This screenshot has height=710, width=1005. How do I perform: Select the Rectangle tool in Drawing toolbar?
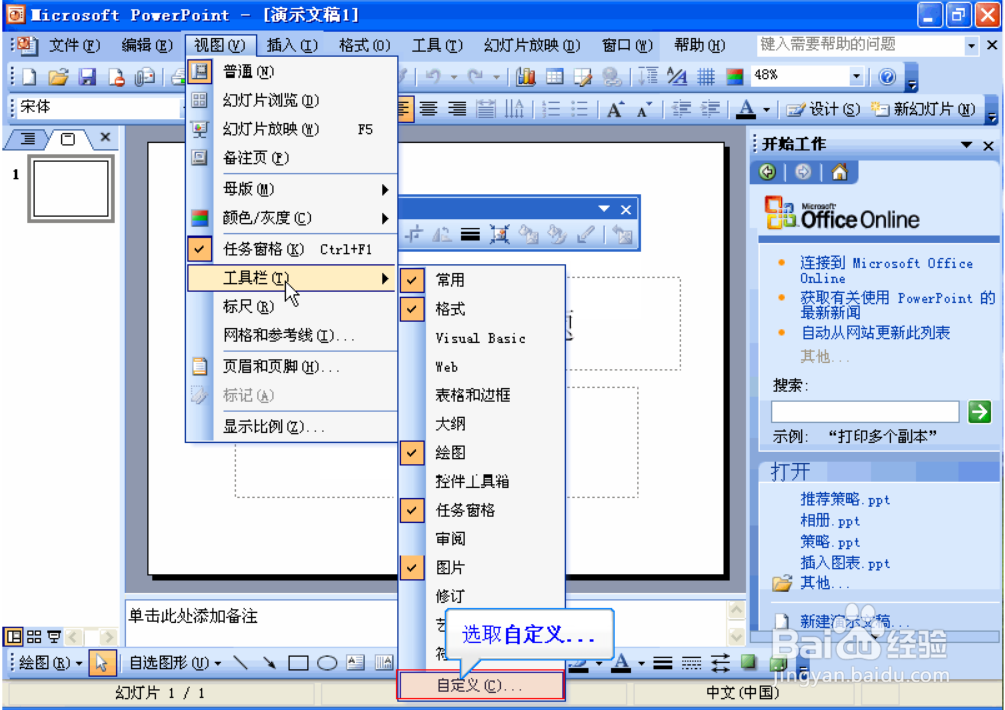(x=299, y=663)
